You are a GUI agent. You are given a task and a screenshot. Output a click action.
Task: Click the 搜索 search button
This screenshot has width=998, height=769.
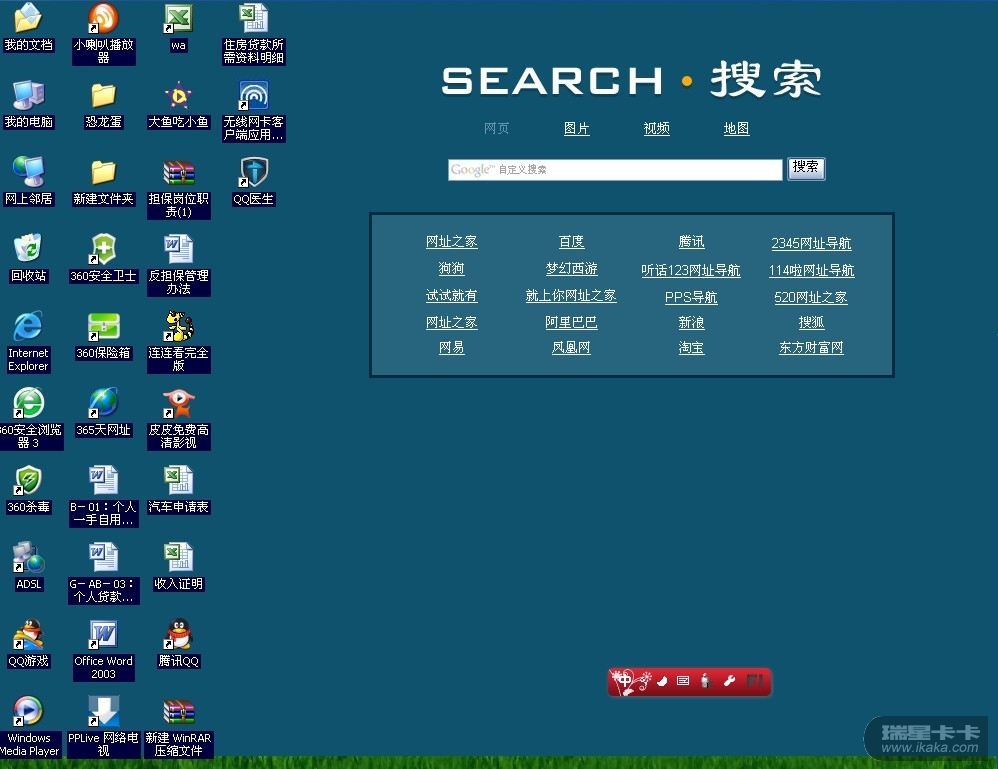tap(806, 169)
